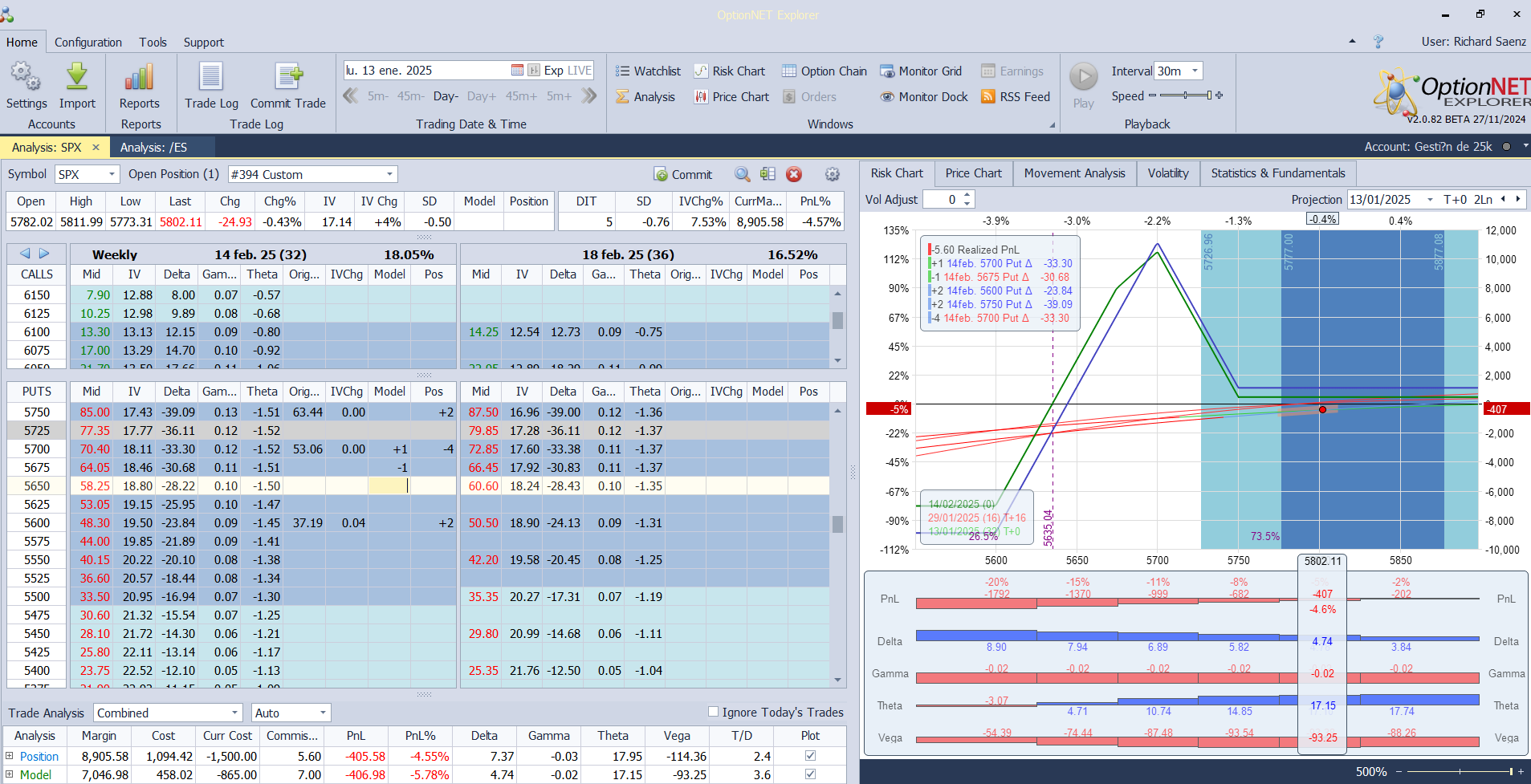Image resolution: width=1531 pixels, height=784 pixels.
Task: Click the magnifier search icon beside Commit
Action: 743,174
